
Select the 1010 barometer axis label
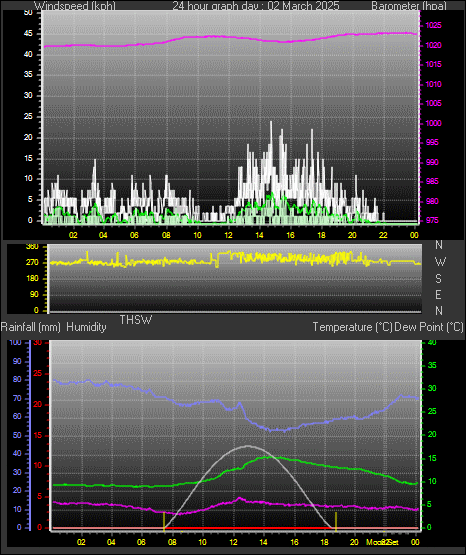pyautogui.click(x=433, y=84)
